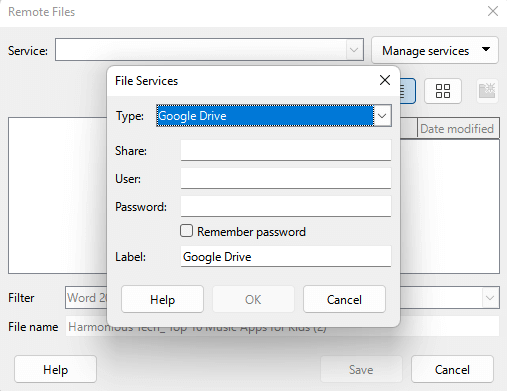Expand the Service dropdown in Remote Files
Screen dimensions: 507x391
coord(354,50)
